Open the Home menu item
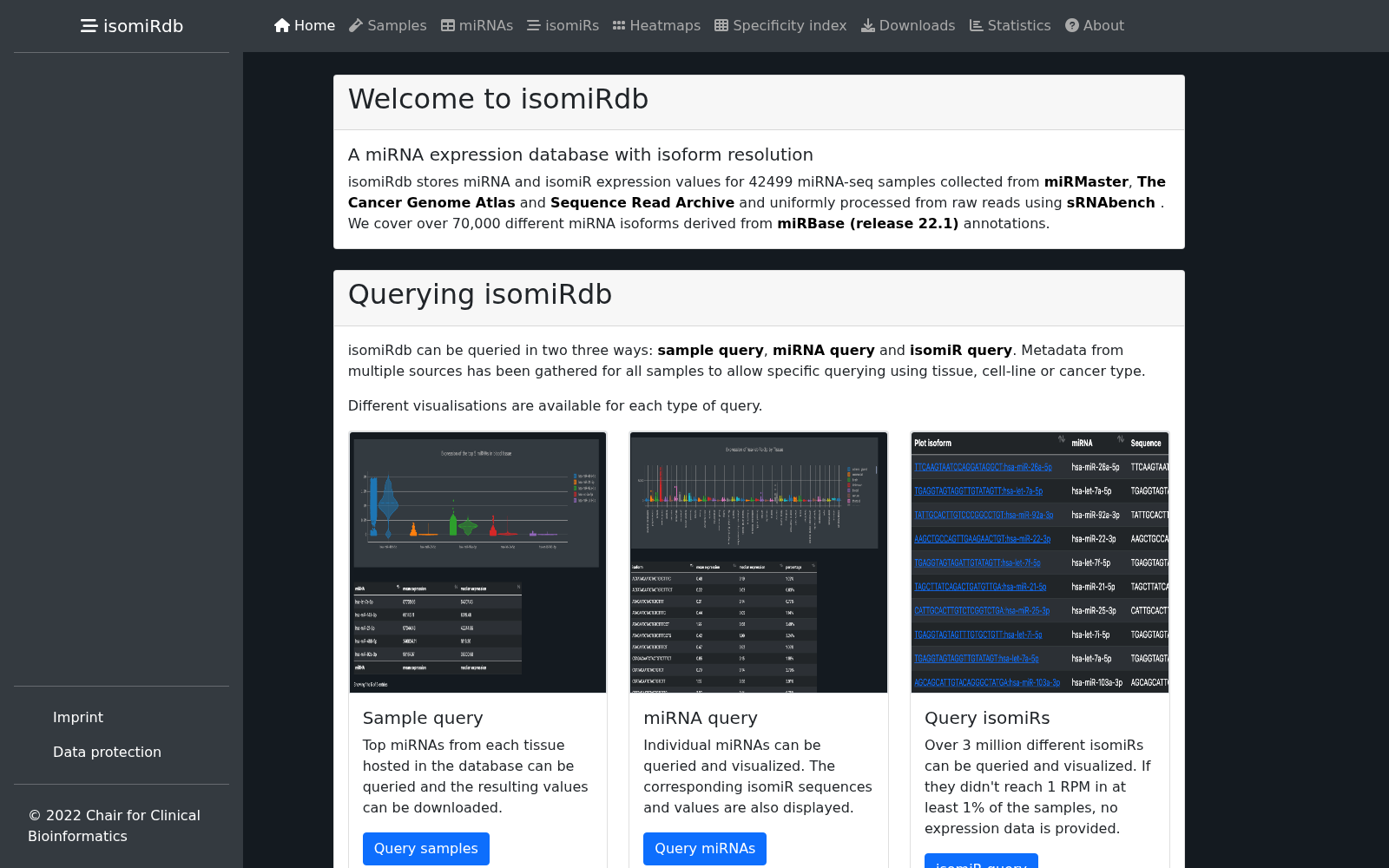 [x=305, y=25]
